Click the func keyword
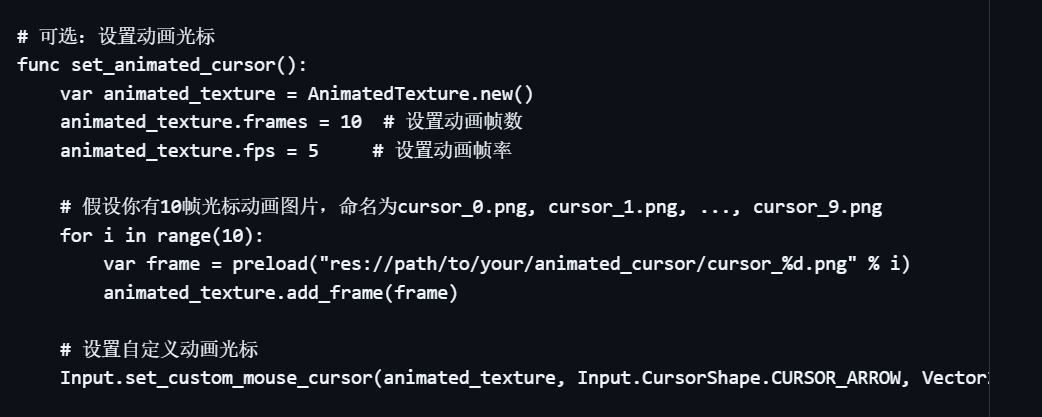The height and width of the screenshot is (417, 1042). [x=38, y=65]
